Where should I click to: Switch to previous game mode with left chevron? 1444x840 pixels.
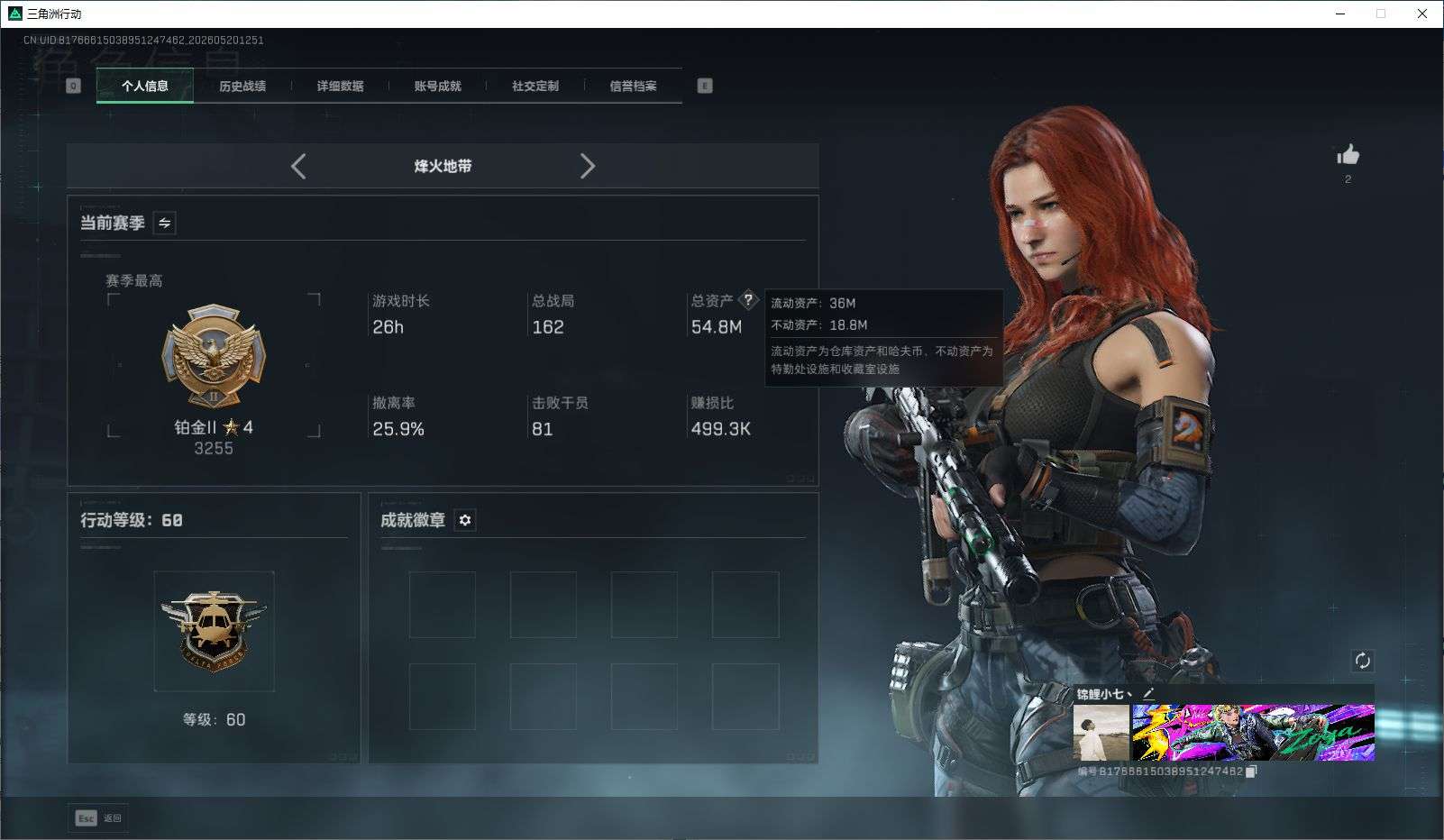(298, 166)
